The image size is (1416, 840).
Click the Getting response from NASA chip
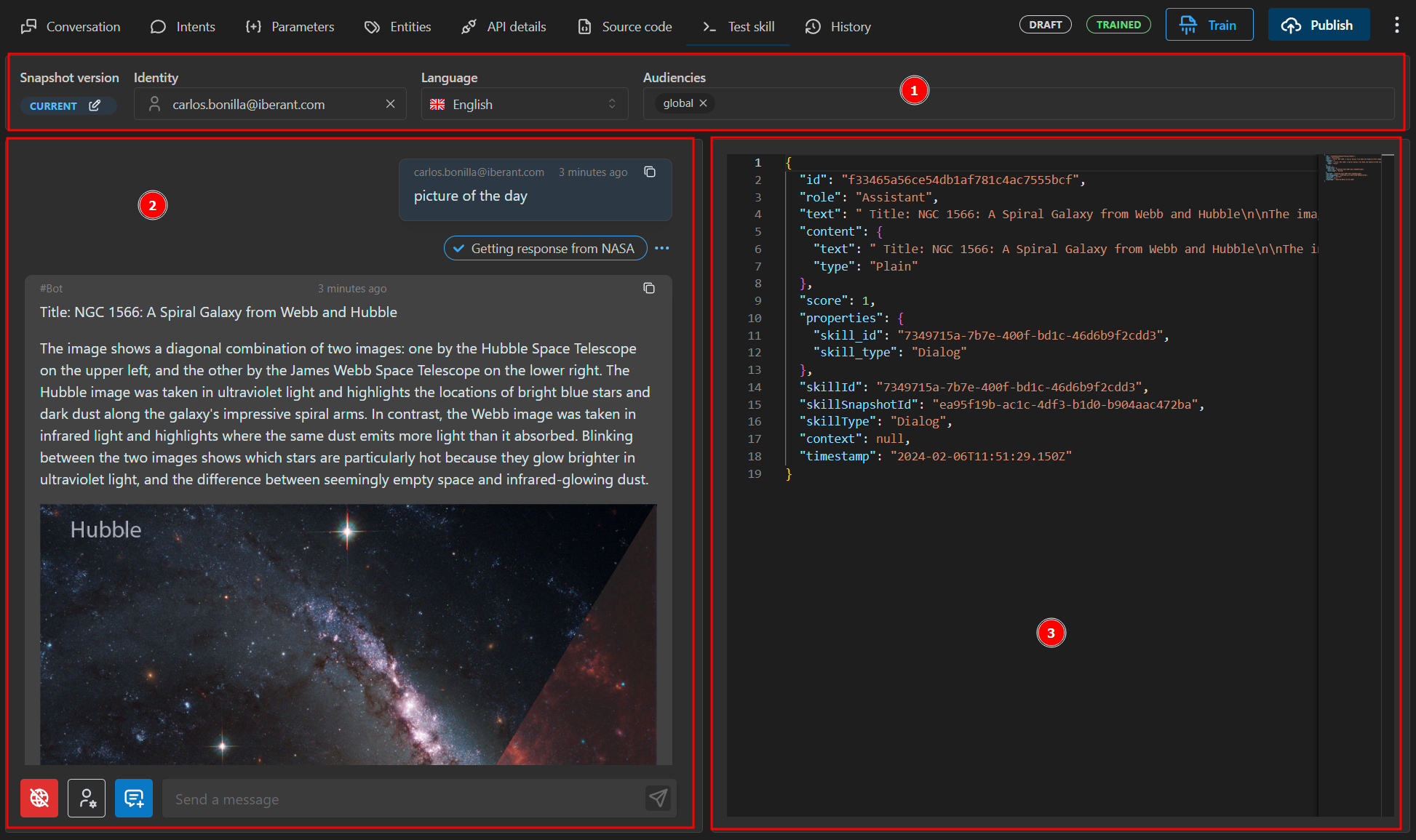click(x=545, y=248)
